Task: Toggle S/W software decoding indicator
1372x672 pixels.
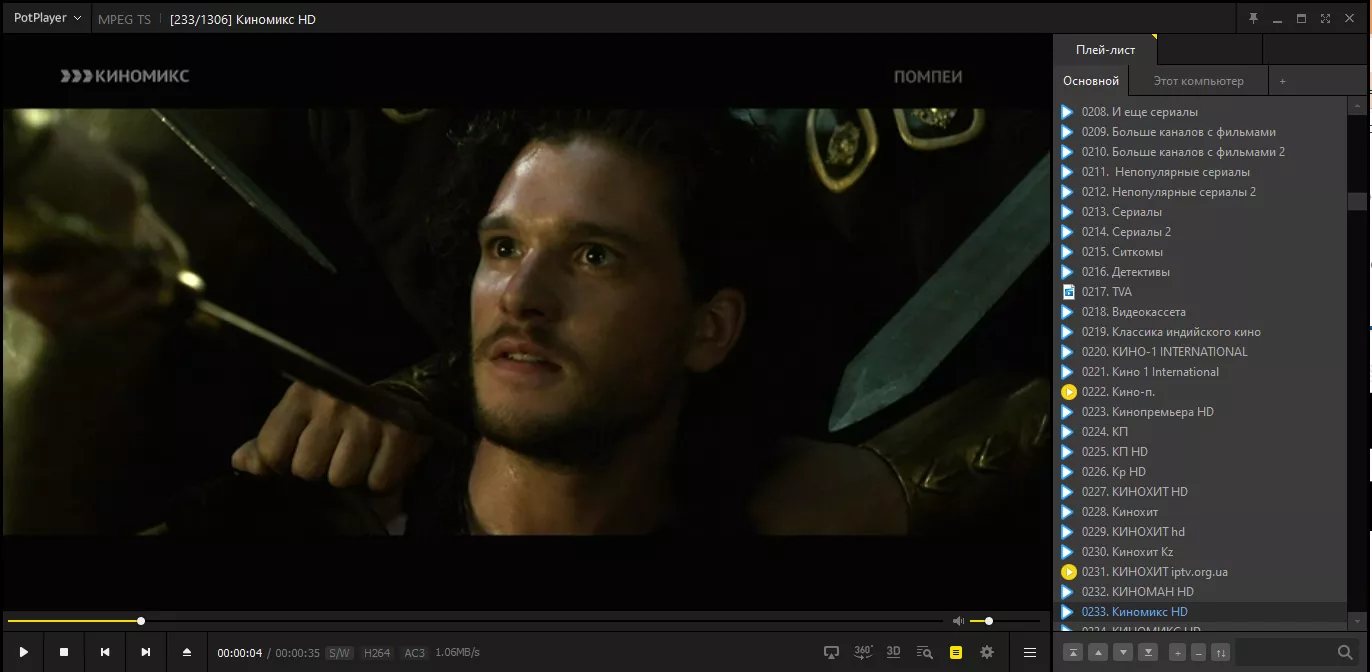Action: coord(340,653)
